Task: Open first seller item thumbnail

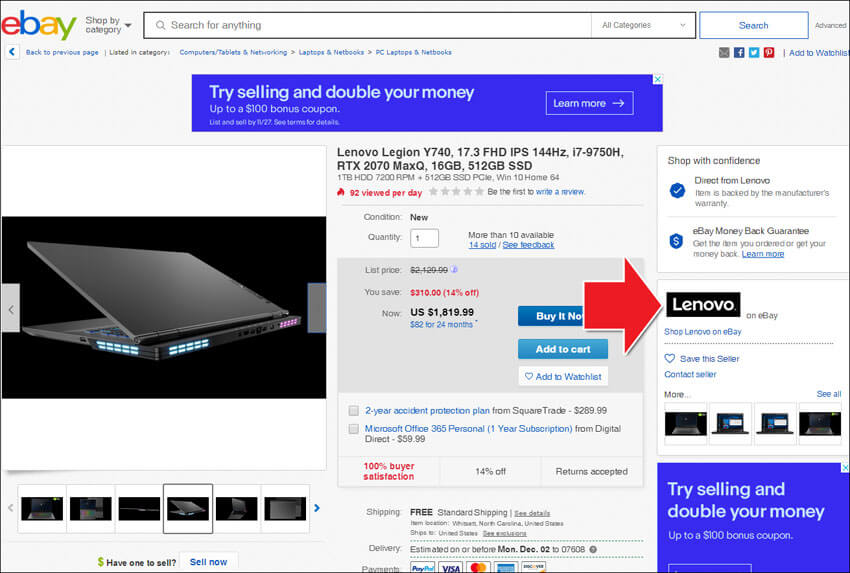Action: pos(686,424)
